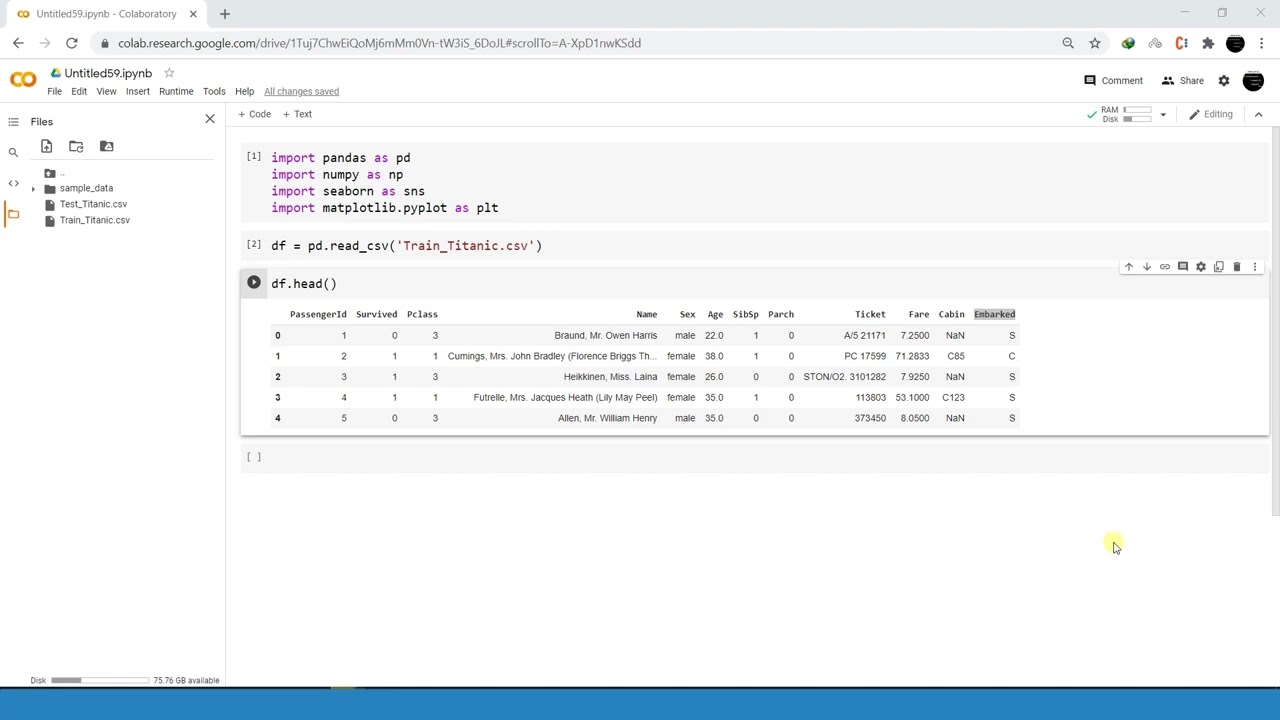Star the Untitled59.ipynb notebook
Screen dimensions: 1280x720
click(x=169, y=73)
